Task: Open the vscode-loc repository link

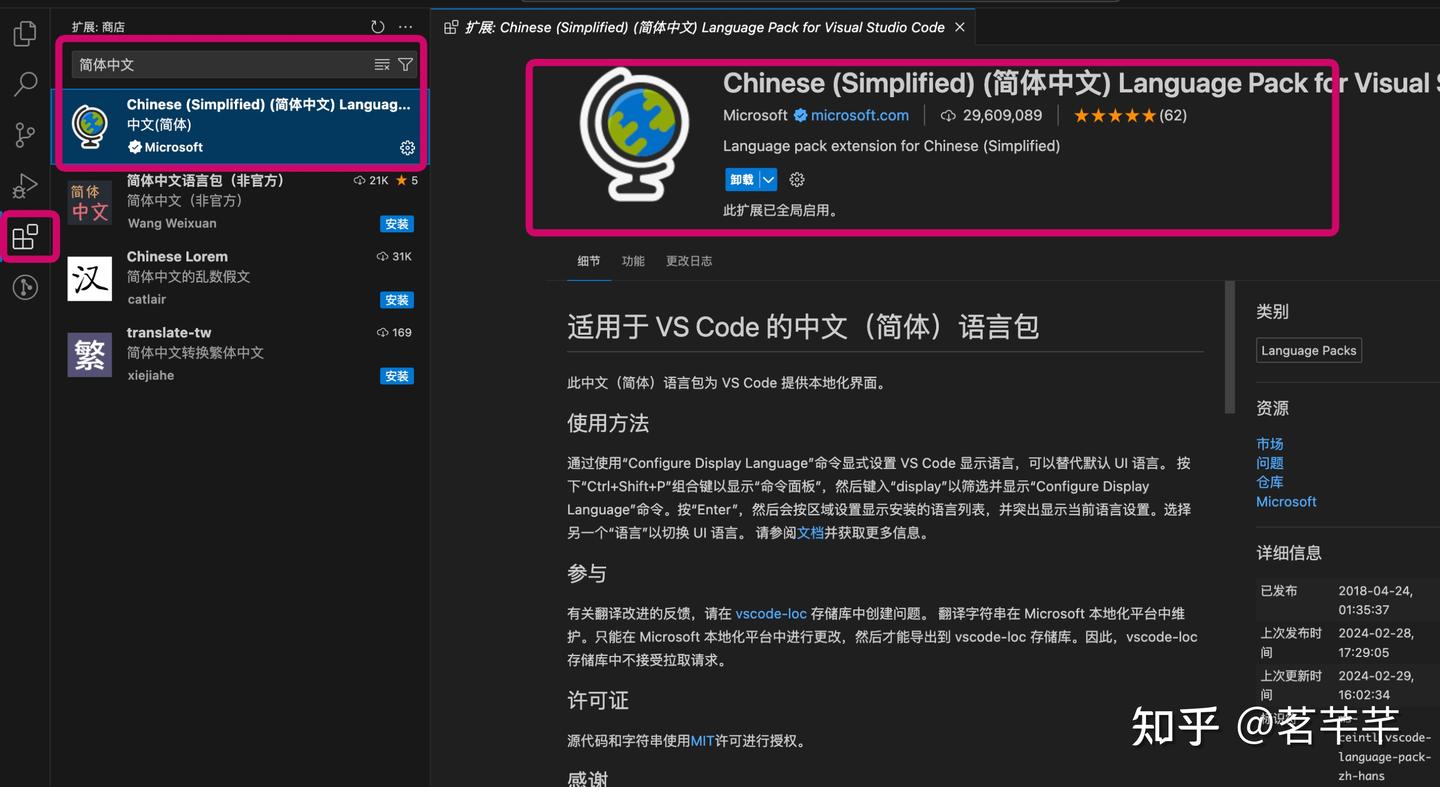Action: click(x=771, y=613)
